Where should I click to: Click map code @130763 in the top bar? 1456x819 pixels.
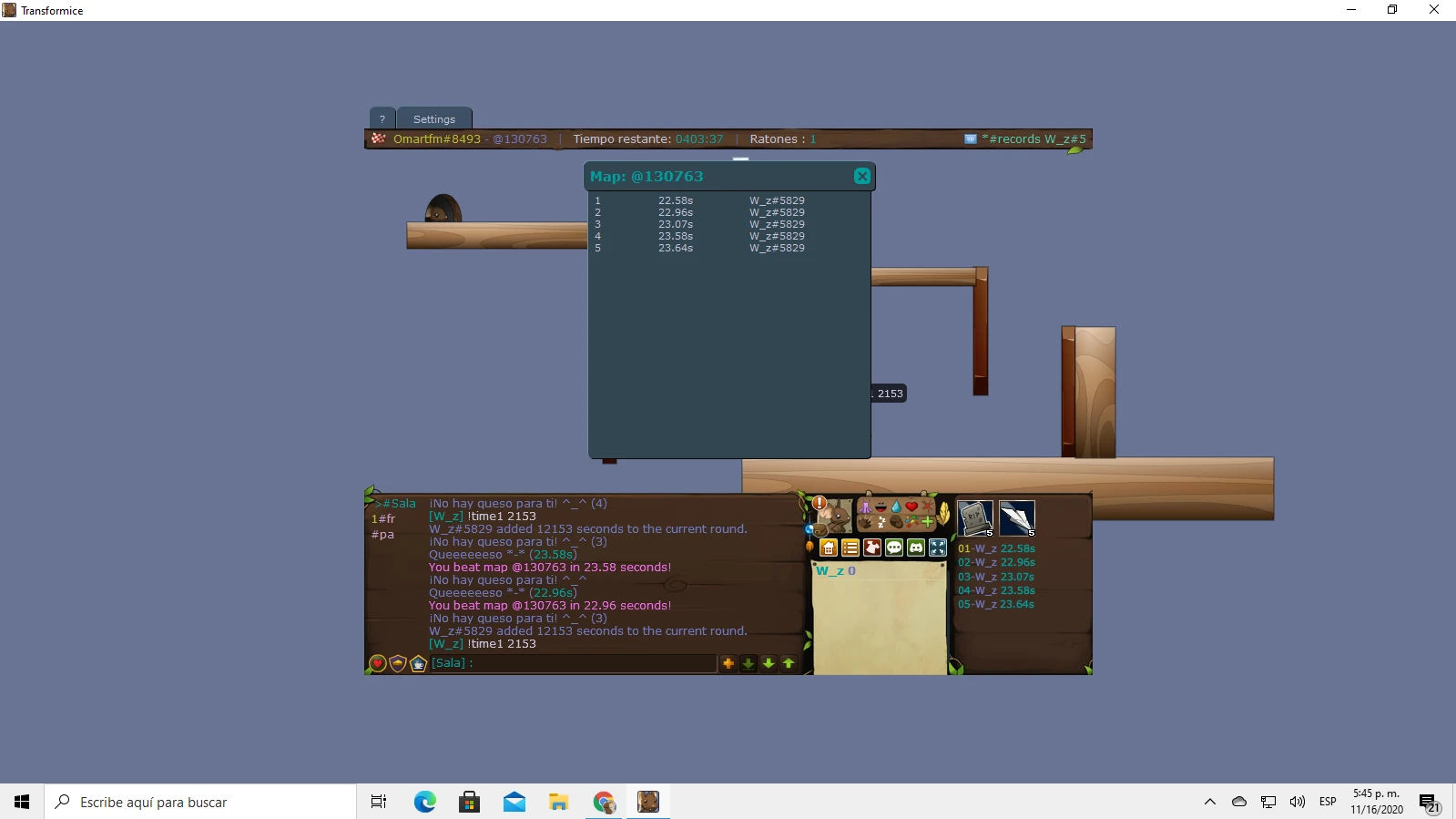[x=520, y=139]
